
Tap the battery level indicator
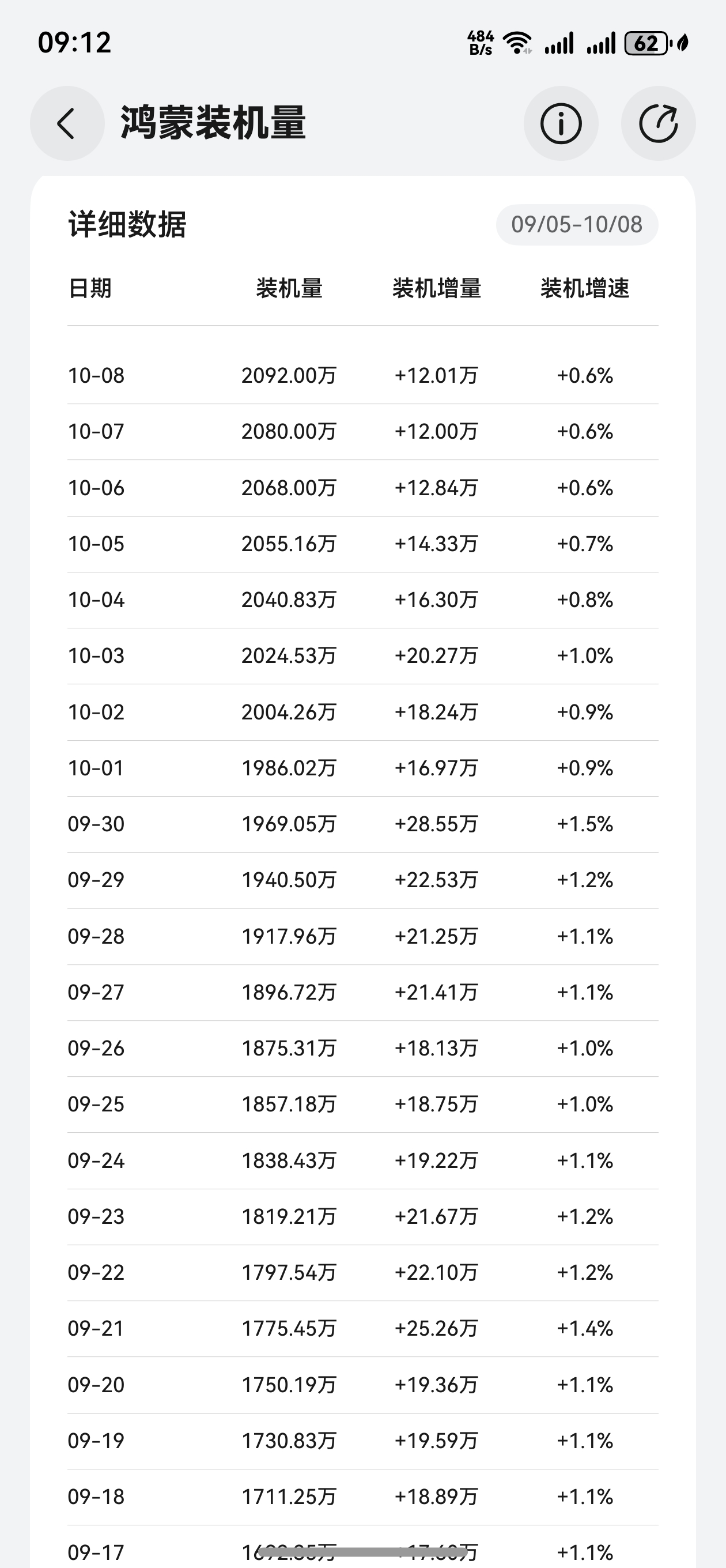pyautogui.click(x=647, y=43)
